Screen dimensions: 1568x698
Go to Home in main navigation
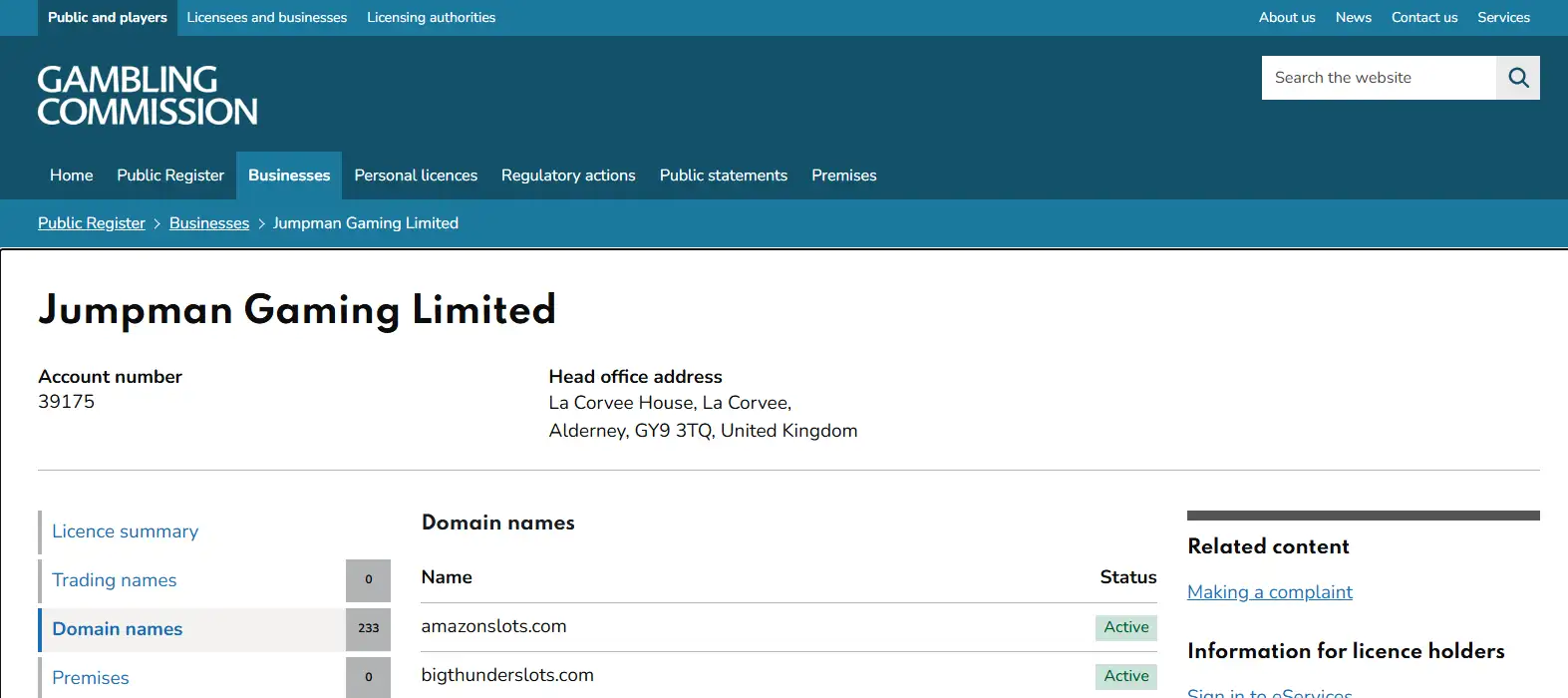pyautogui.click(x=72, y=175)
